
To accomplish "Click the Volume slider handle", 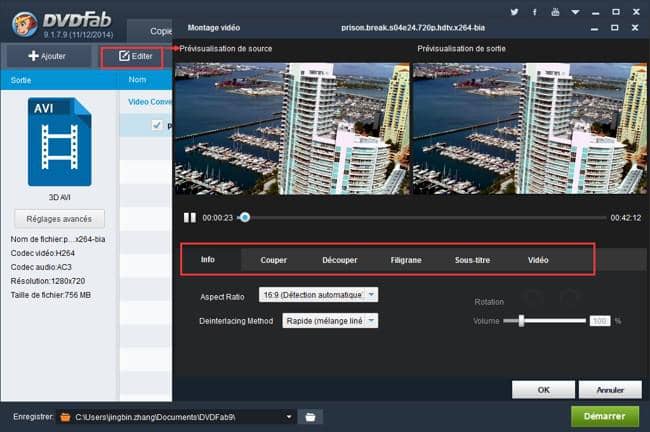I will click(x=521, y=320).
